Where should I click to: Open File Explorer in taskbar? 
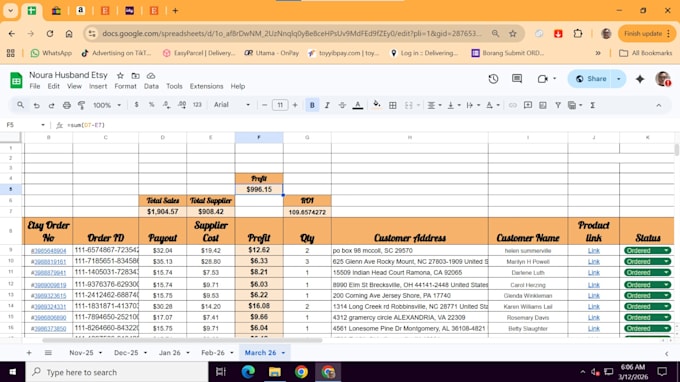(275, 372)
